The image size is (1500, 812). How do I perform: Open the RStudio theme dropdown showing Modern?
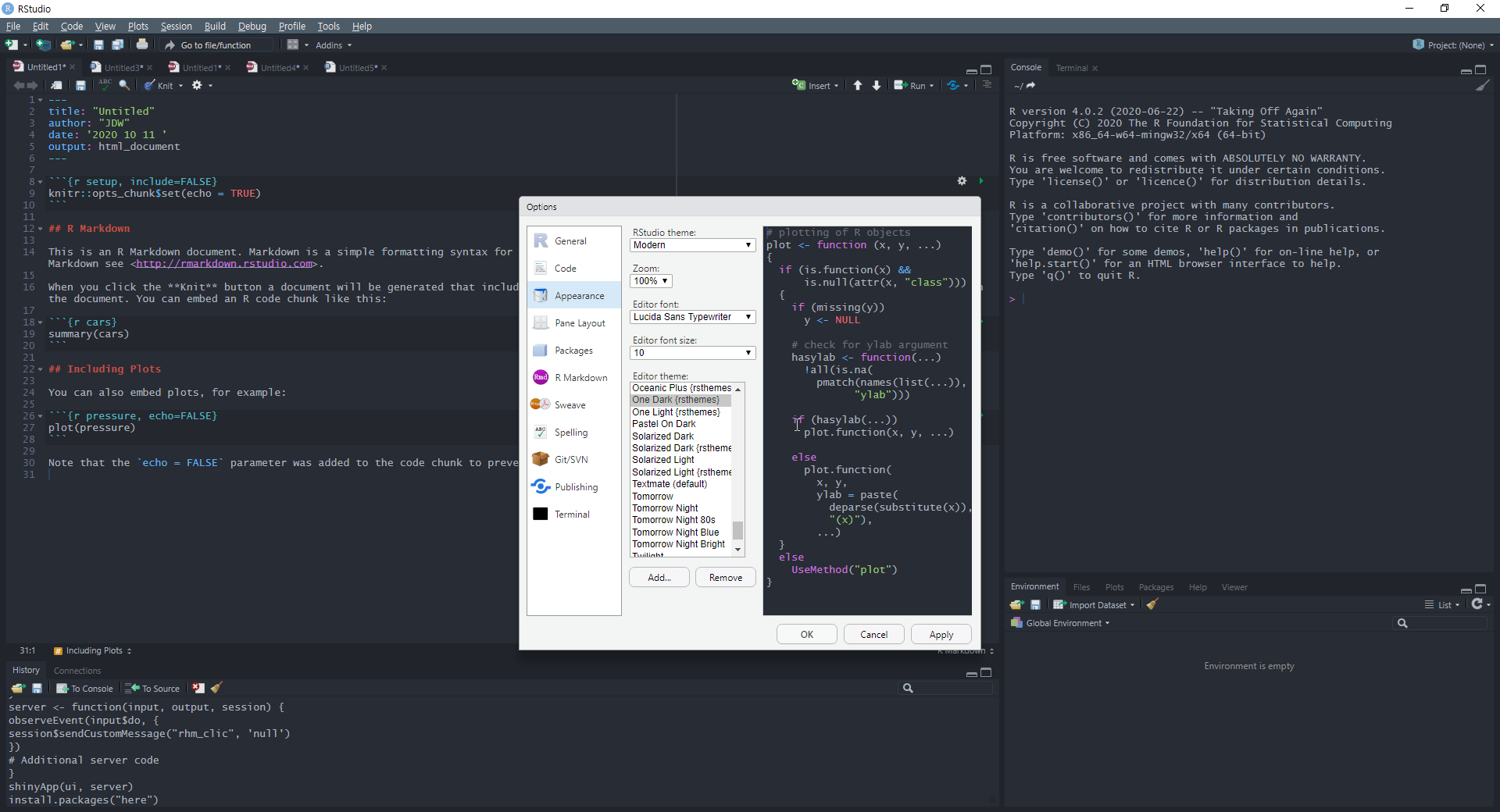coord(692,245)
